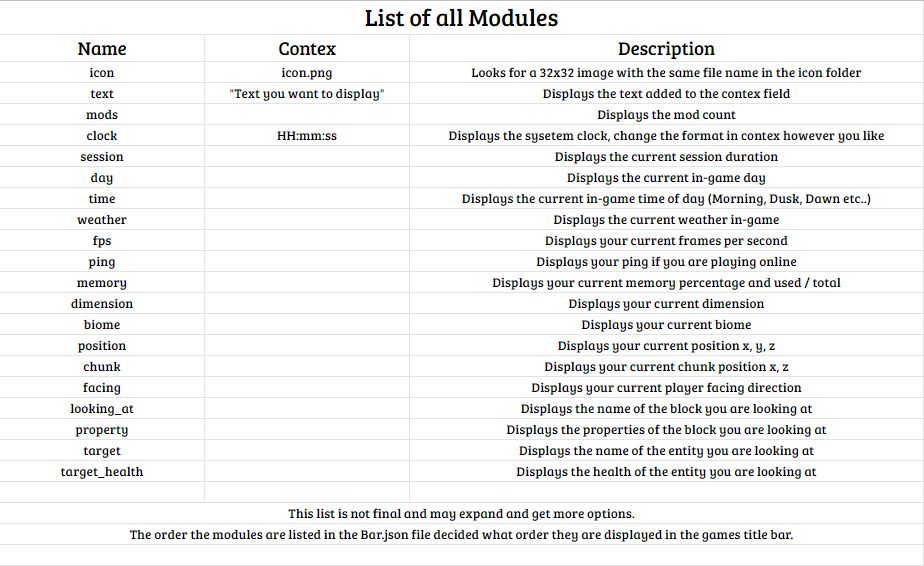Screen dimensions: 924x566
Task: Click the '"Text you want to display"' cell
Action: (307, 94)
